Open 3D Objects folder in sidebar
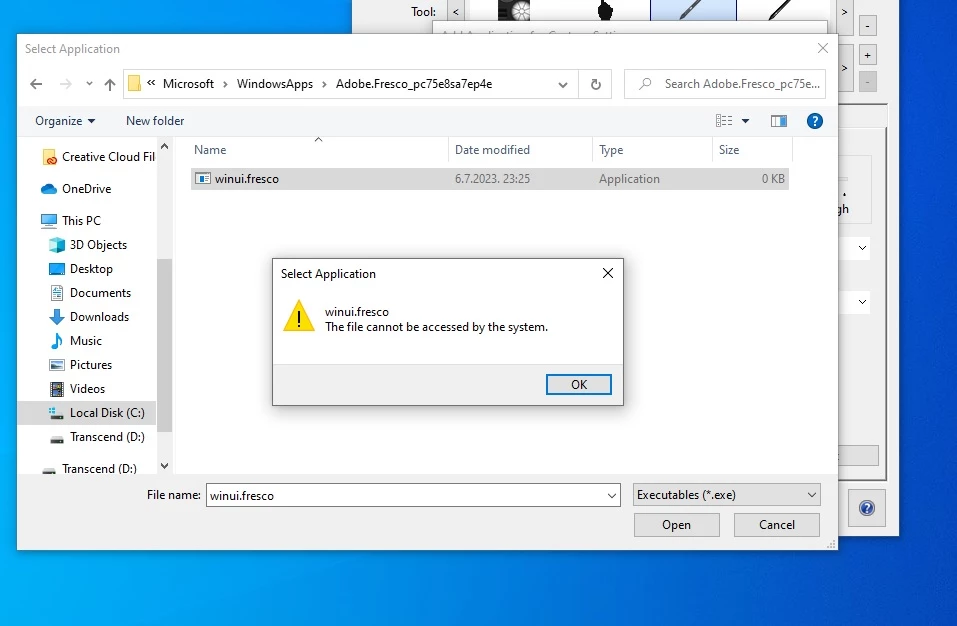This screenshot has width=957, height=626. (88, 245)
